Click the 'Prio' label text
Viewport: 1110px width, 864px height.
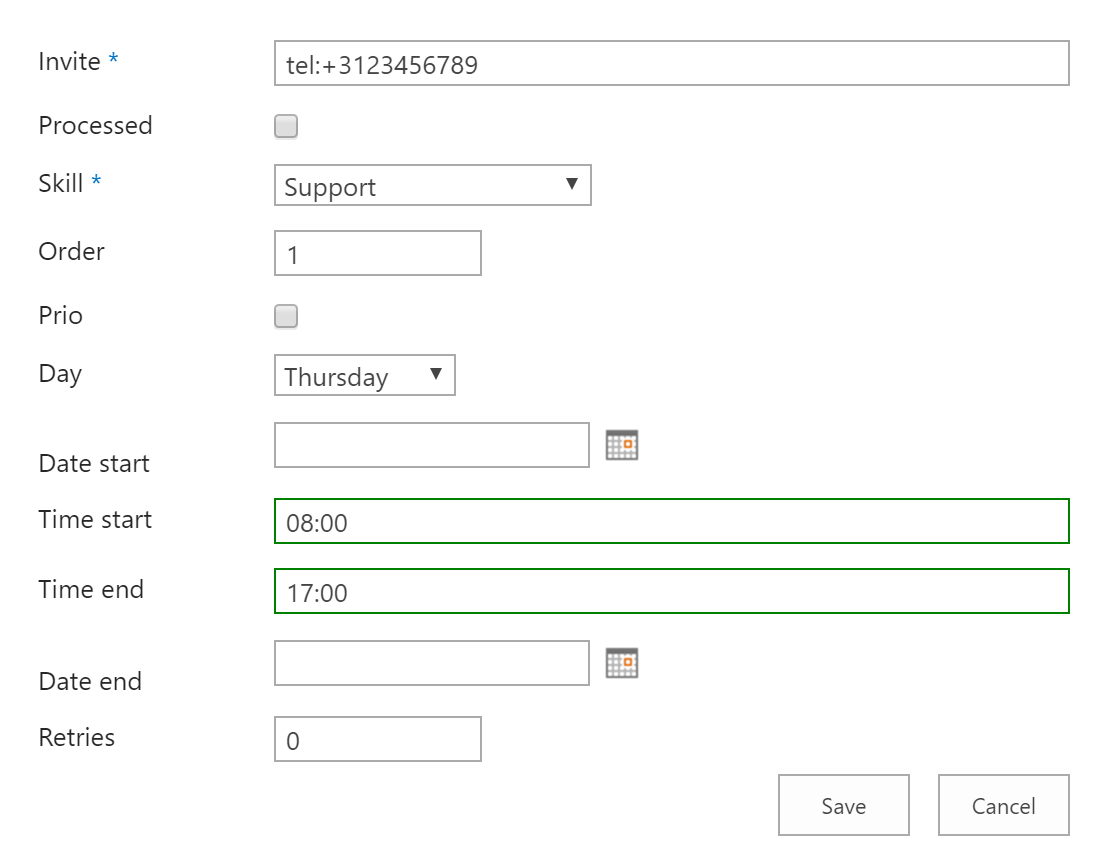tap(60, 316)
